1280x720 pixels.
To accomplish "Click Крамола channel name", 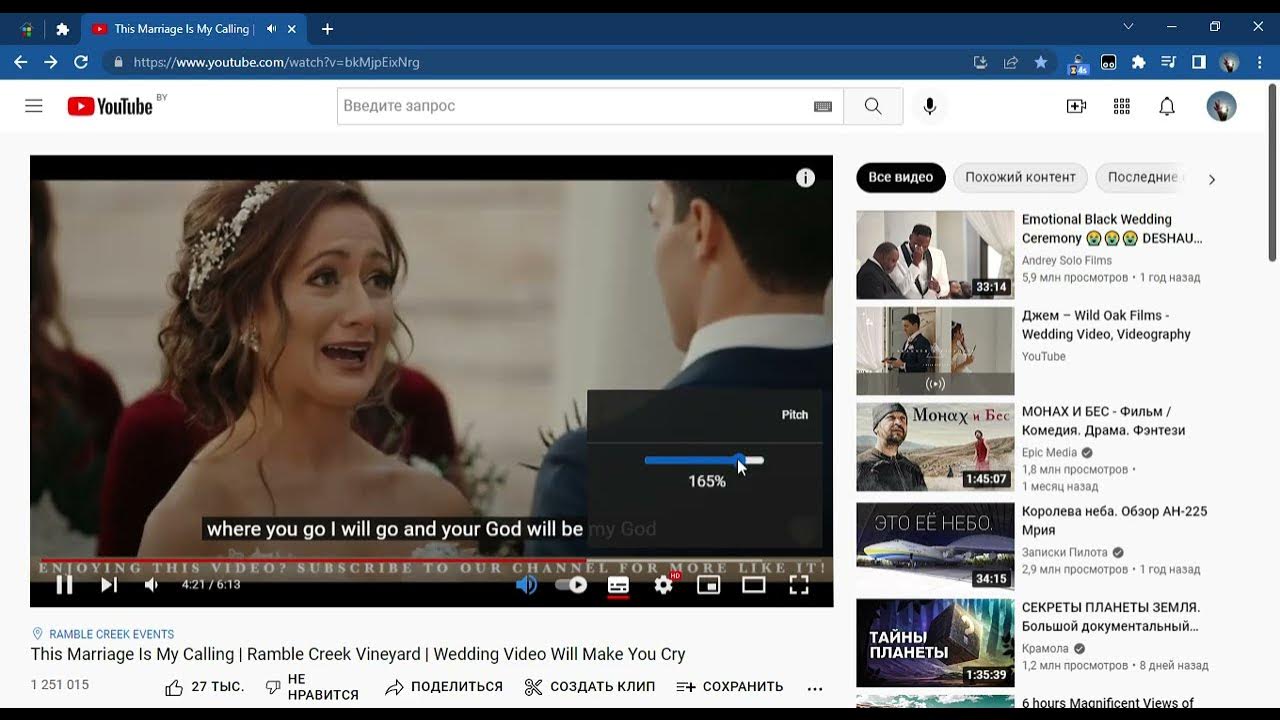I will pos(1045,648).
